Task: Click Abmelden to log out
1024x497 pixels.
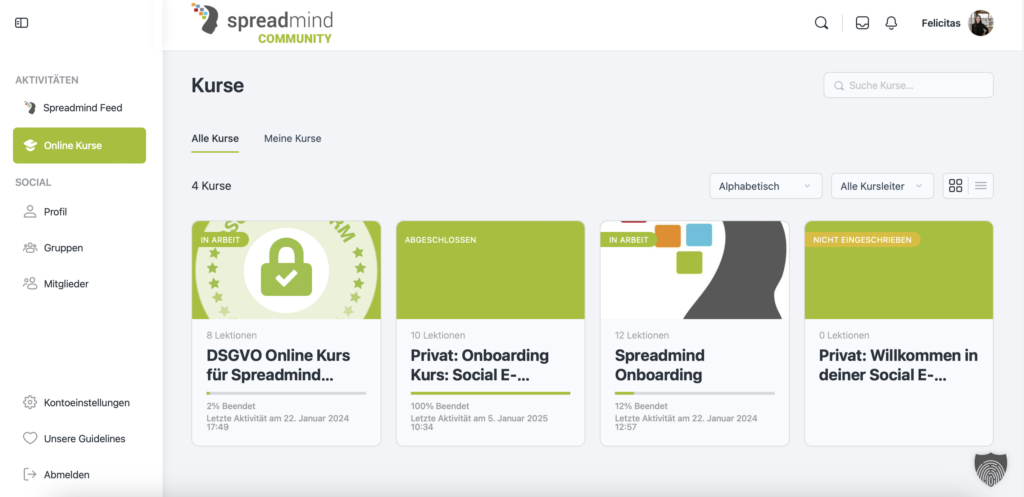Action: pos(66,475)
